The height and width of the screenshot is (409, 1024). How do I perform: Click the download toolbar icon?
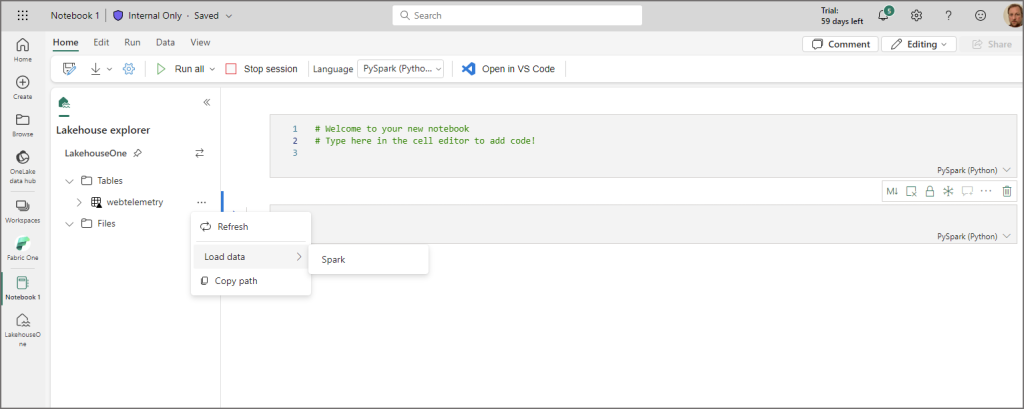(x=95, y=69)
